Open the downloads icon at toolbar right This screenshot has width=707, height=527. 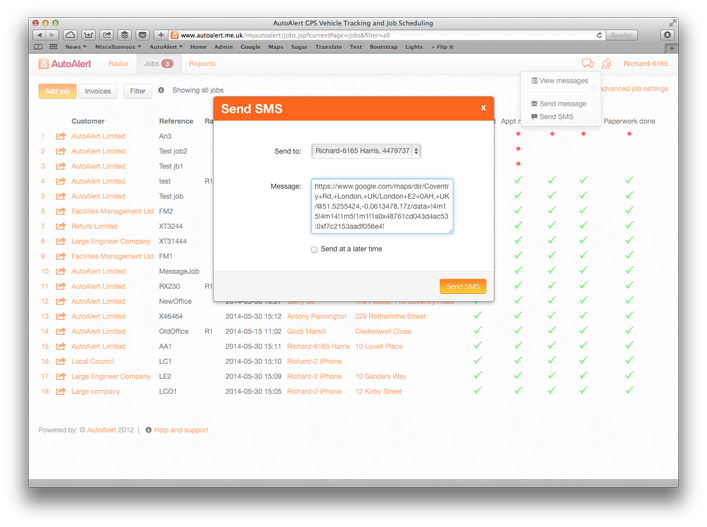(x=667, y=35)
